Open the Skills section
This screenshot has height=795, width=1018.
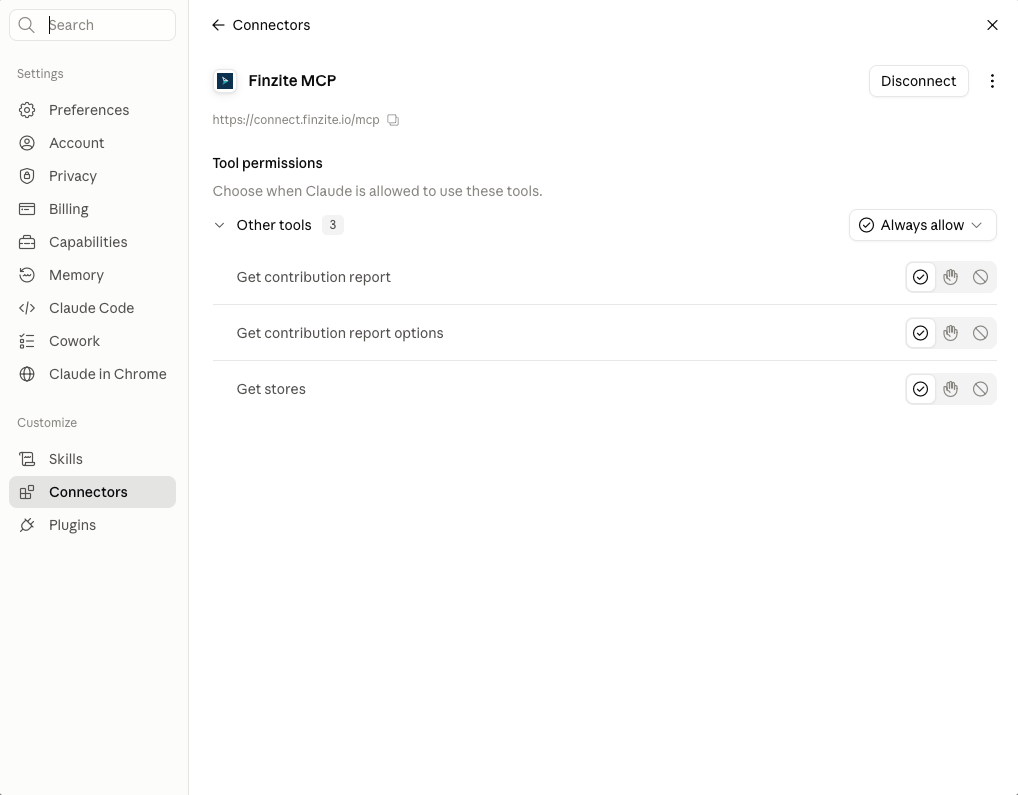(92, 459)
